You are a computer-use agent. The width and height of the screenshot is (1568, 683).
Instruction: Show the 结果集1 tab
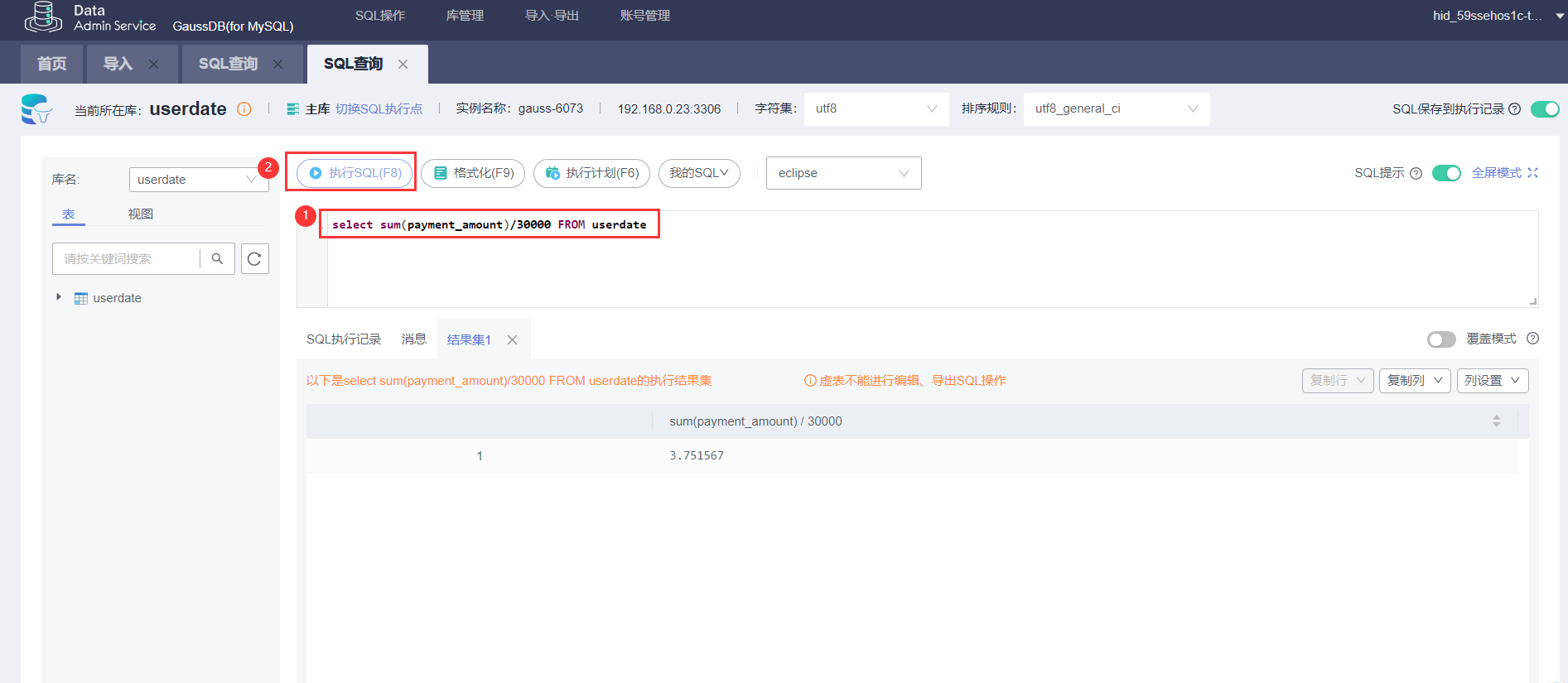pos(469,339)
